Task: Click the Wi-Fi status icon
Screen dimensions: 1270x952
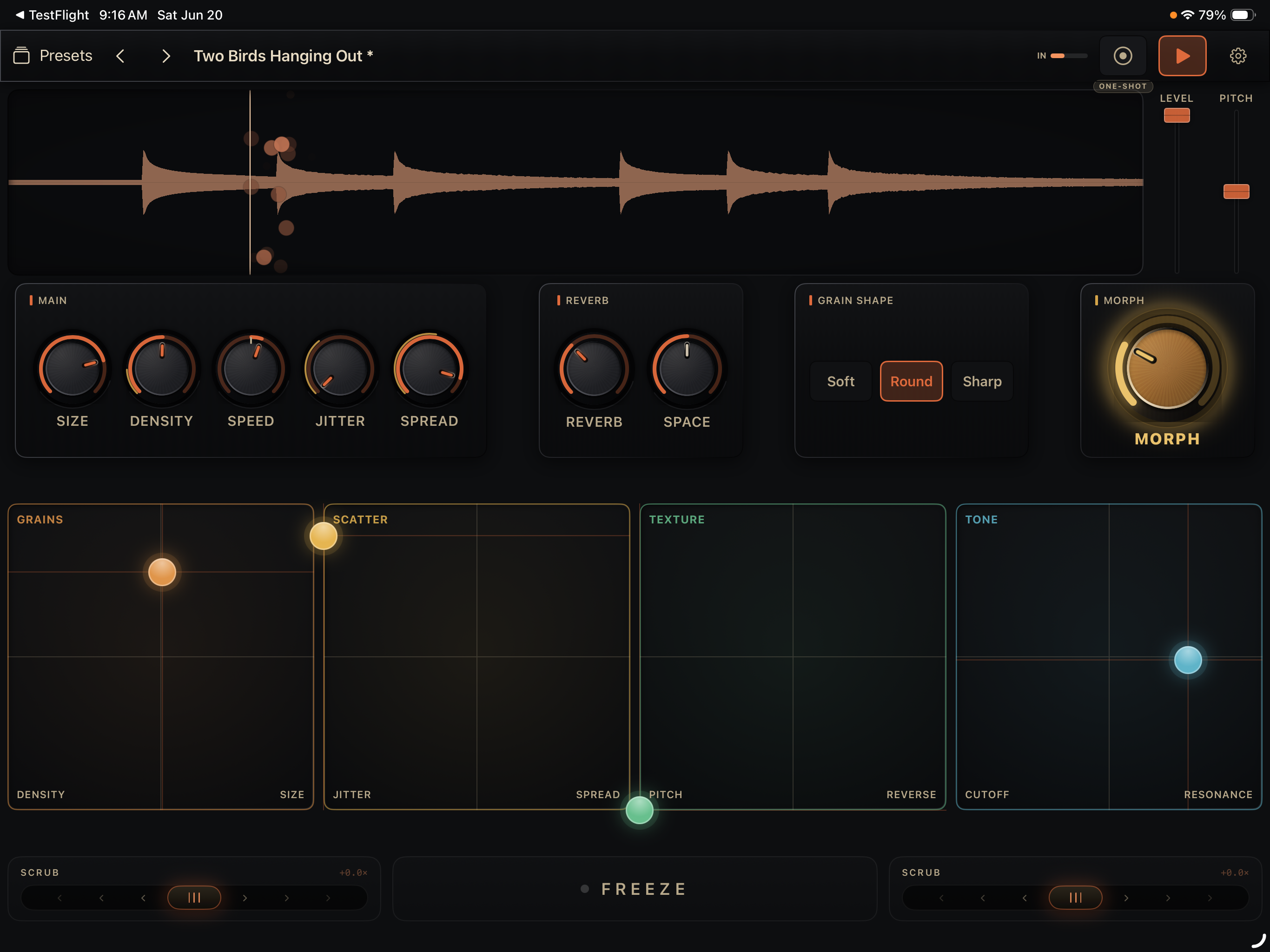Action: [x=1187, y=15]
